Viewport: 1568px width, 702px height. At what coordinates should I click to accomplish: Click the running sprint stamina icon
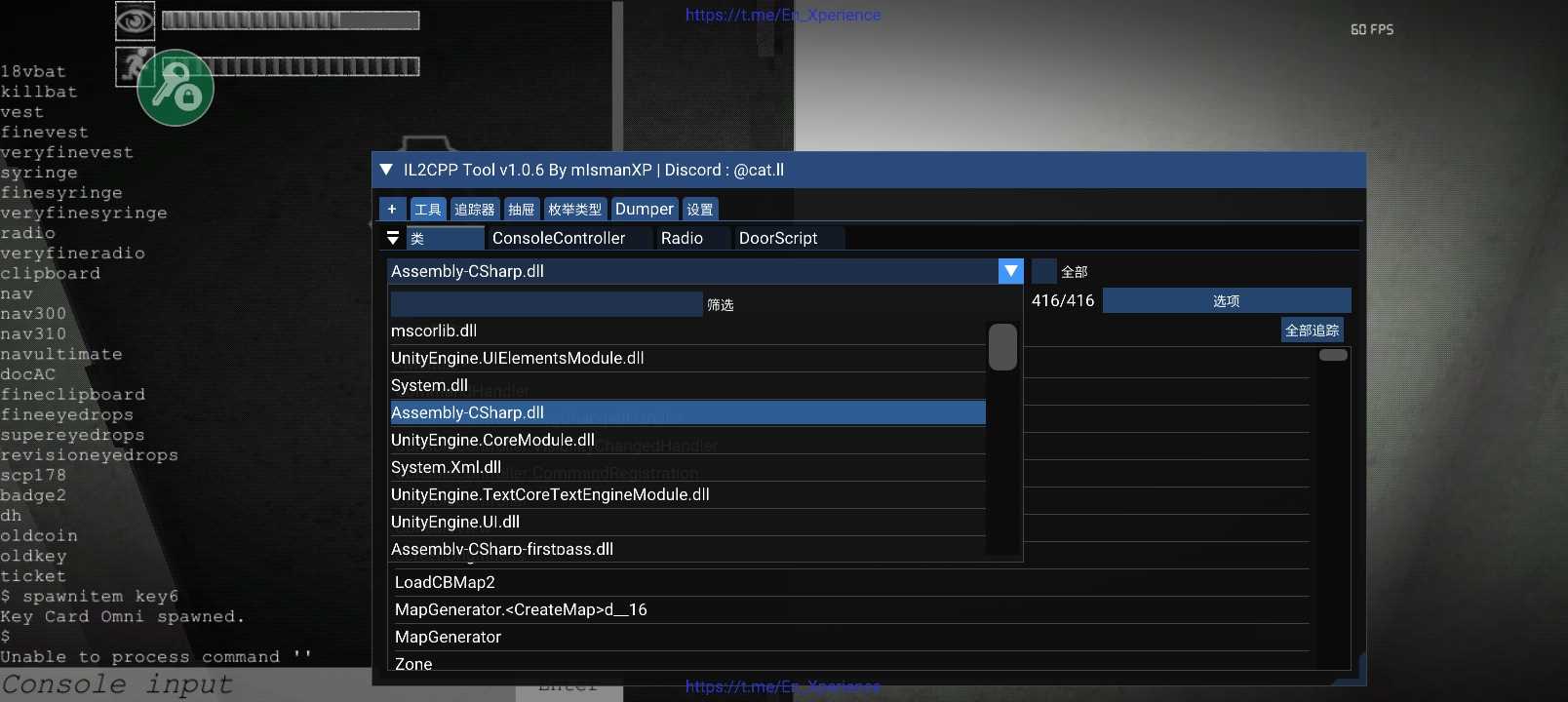[134, 65]
